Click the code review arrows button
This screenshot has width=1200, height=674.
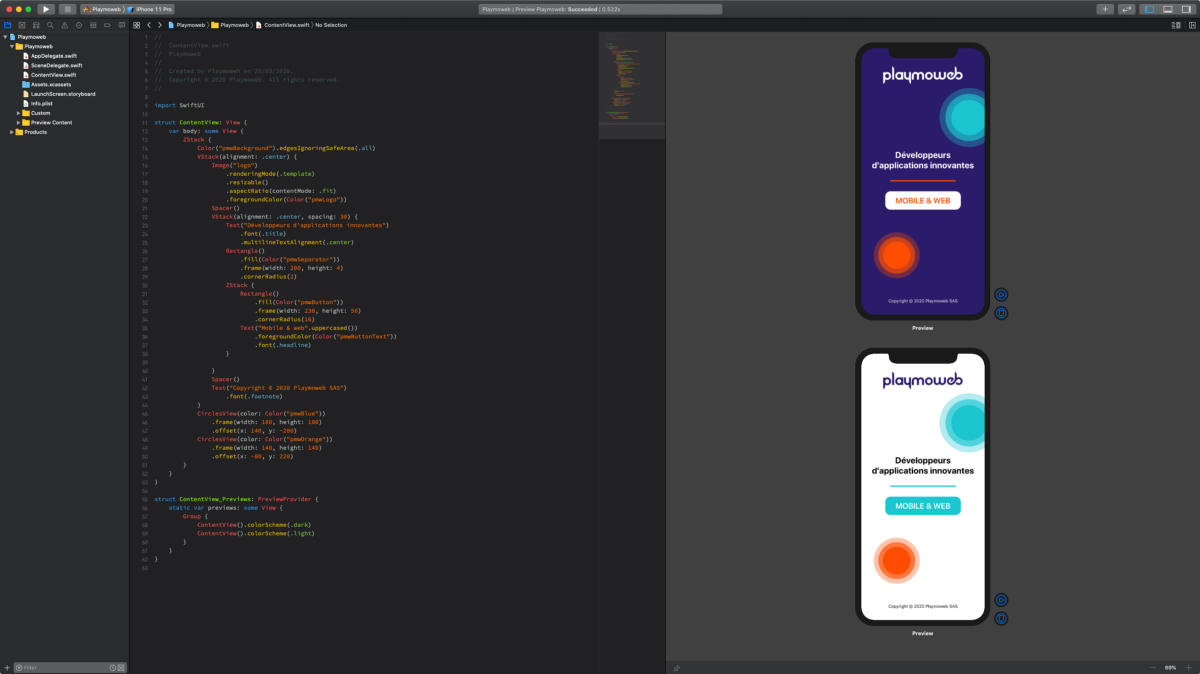pos(1126,9)
